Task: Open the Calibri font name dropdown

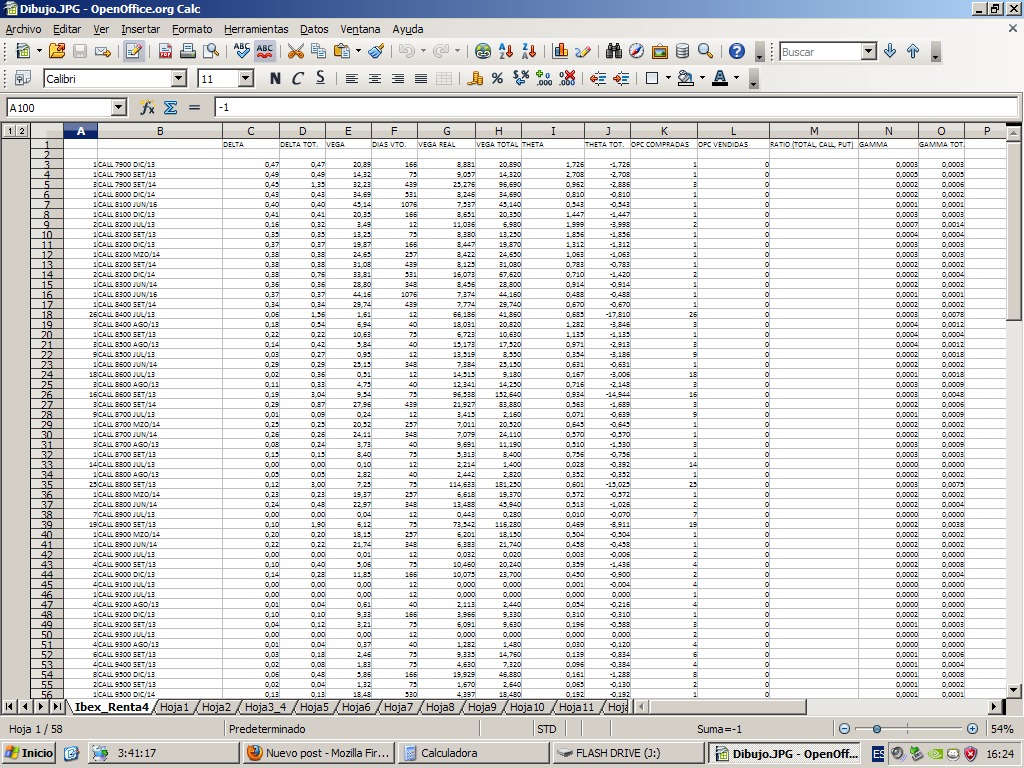Action: (x=179, y=78)
